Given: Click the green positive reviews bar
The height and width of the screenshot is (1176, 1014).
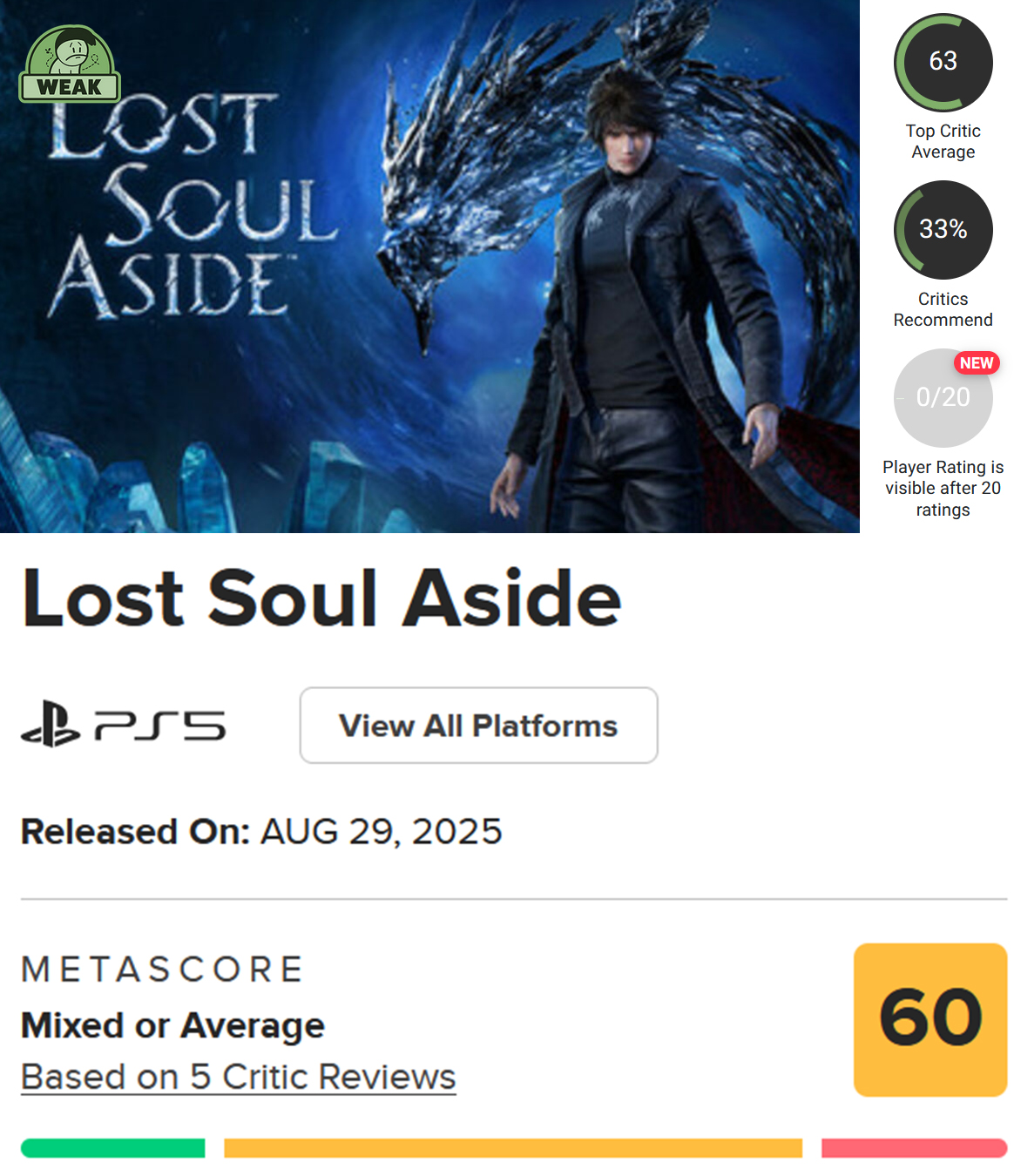Looking at the screenshot, I should click(x=113, y=1148).
